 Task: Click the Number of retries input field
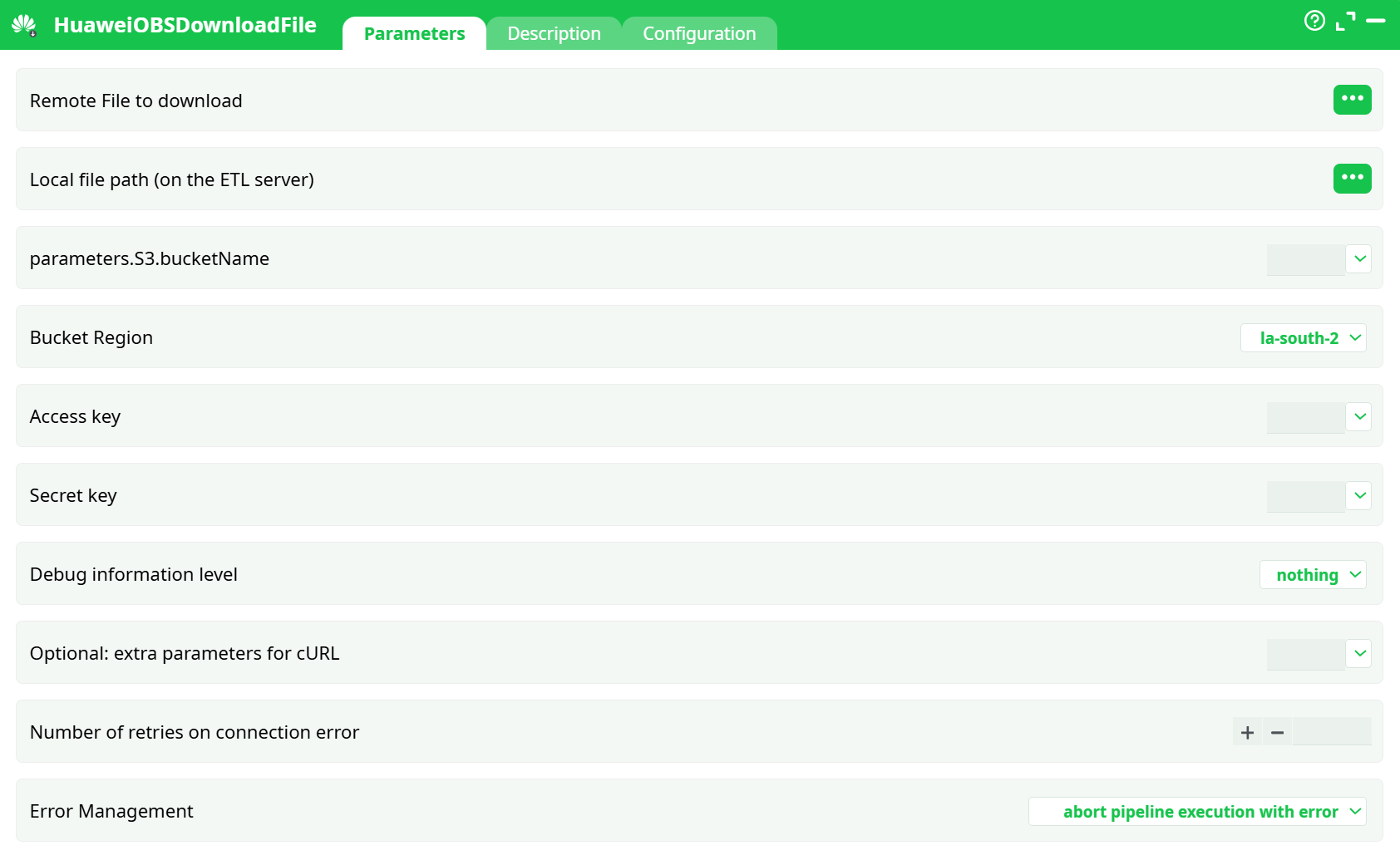click(1333, 732)
